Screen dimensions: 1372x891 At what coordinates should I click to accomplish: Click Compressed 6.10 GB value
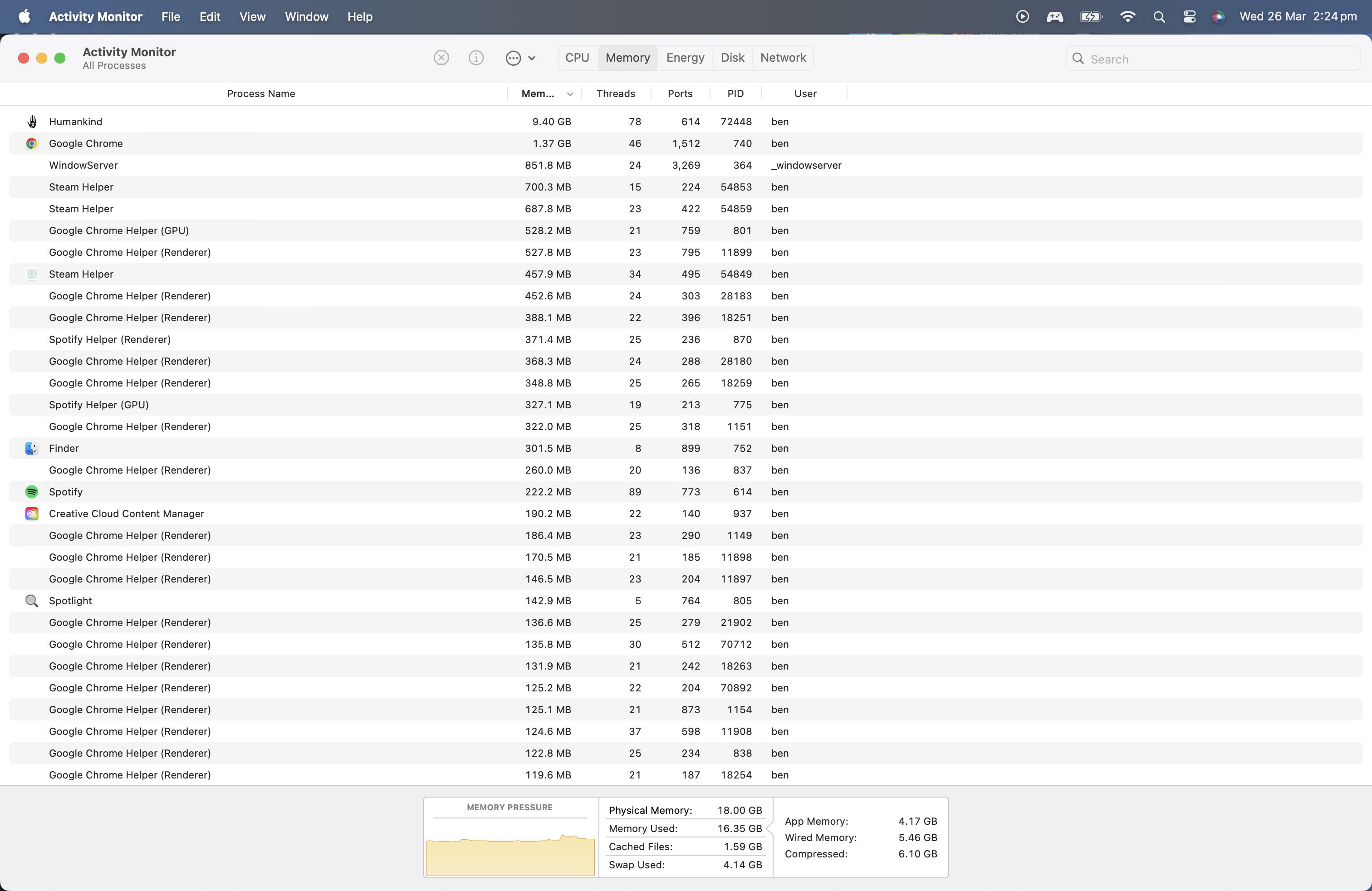[918, 853]
